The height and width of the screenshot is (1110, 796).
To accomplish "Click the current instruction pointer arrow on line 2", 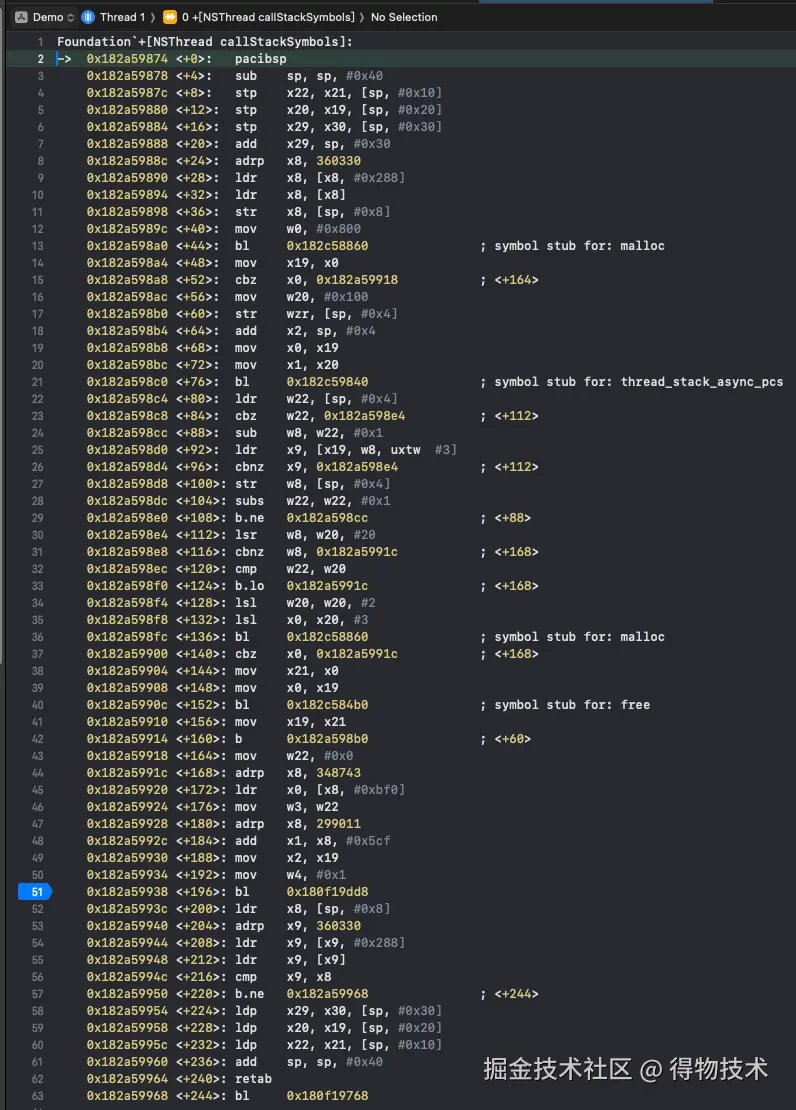I will coord(64,59).
